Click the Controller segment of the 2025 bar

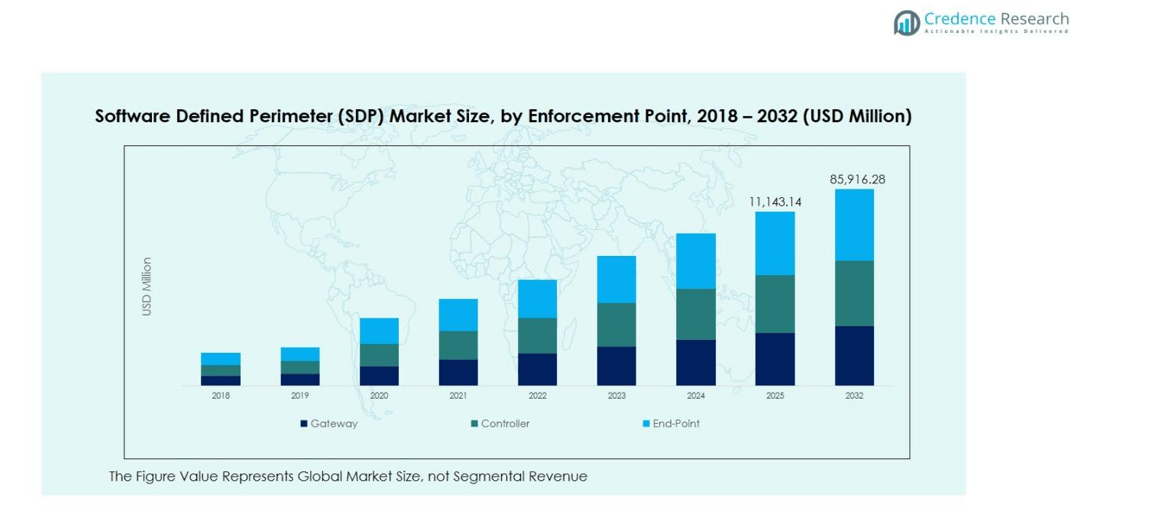tap(775, 304)
